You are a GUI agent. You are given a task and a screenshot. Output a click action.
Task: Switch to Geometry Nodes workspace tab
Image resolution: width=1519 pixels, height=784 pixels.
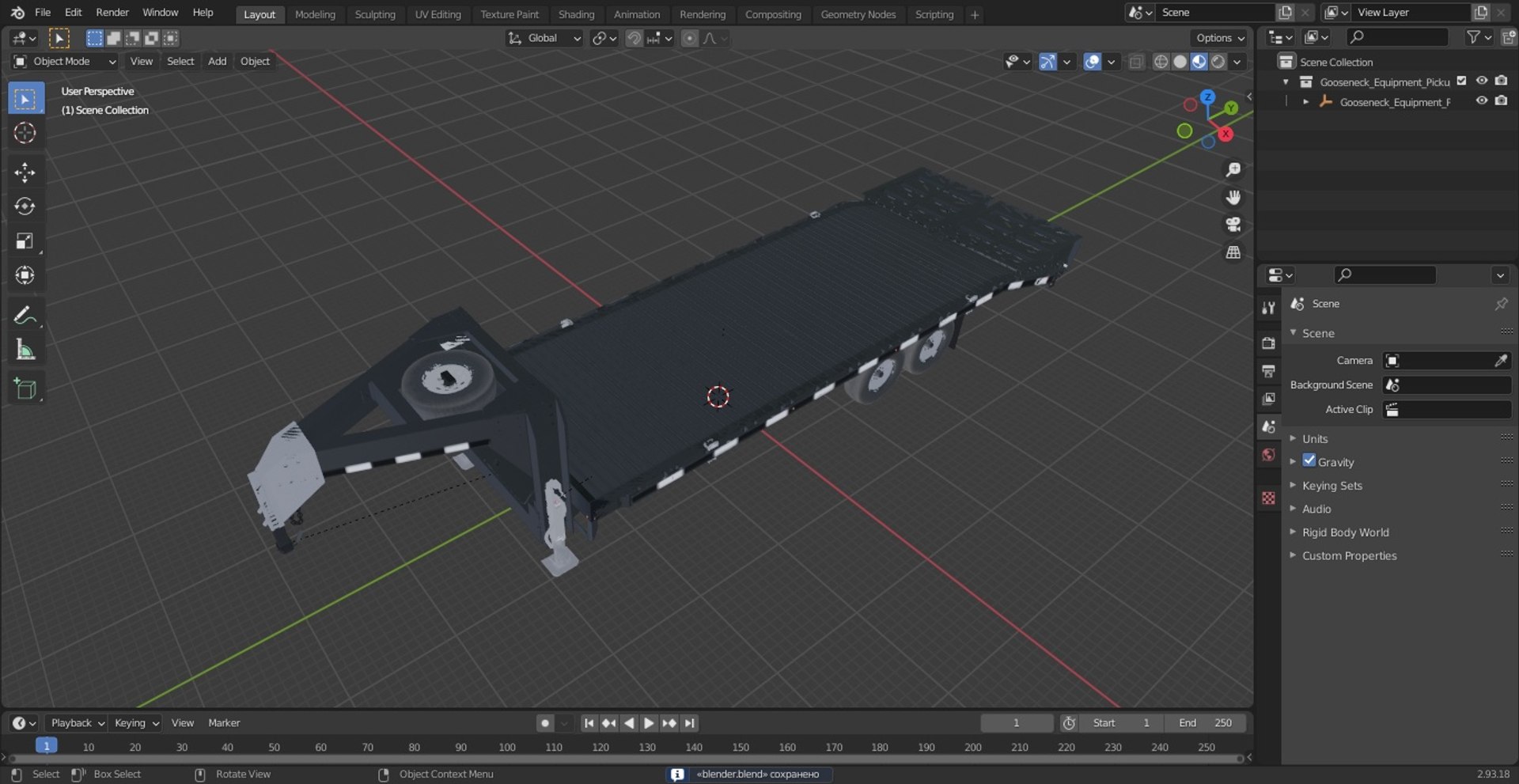point(858,14)
